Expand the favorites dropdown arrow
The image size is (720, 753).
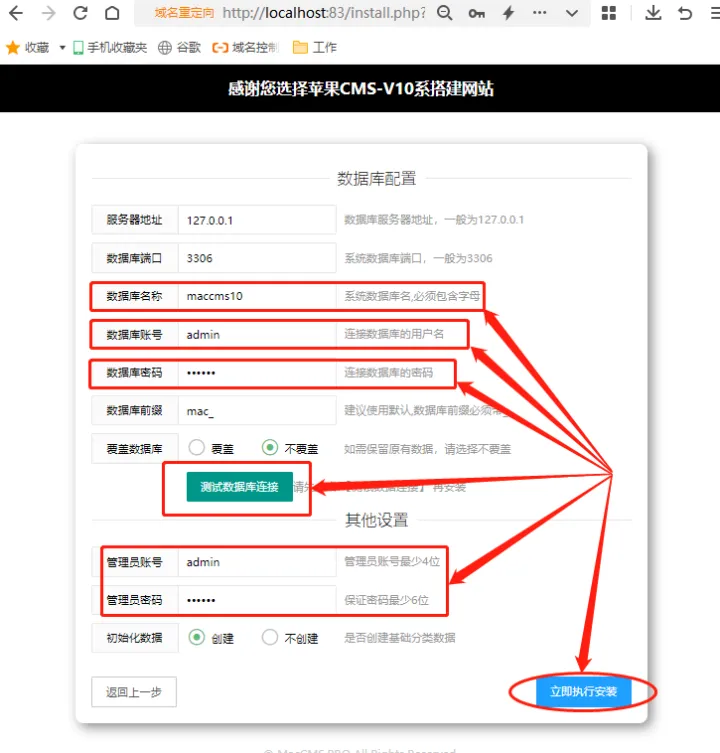62,48
